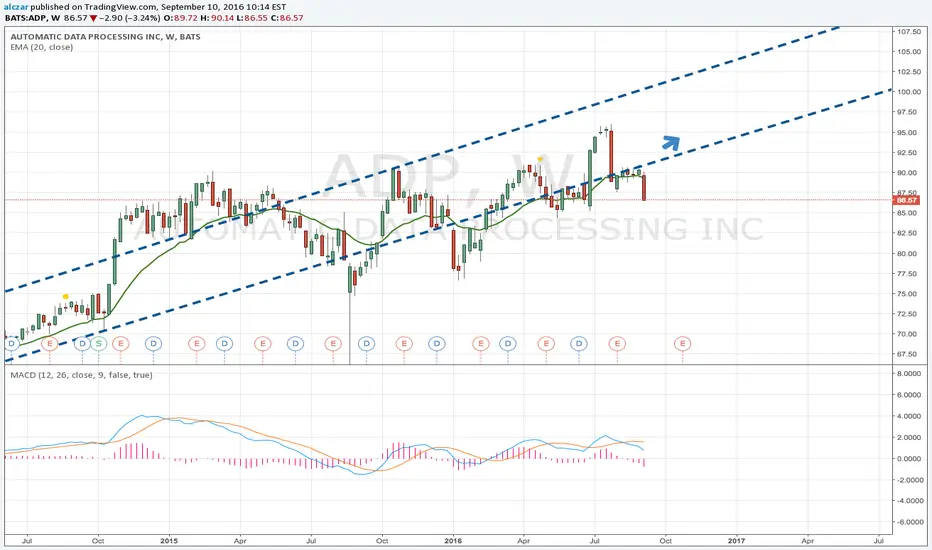Image resolution: width=932 pixels, height=550 pixels.
Task: Click the earnings E marker immediately right of the S marker
Action: tap(120, 343)
